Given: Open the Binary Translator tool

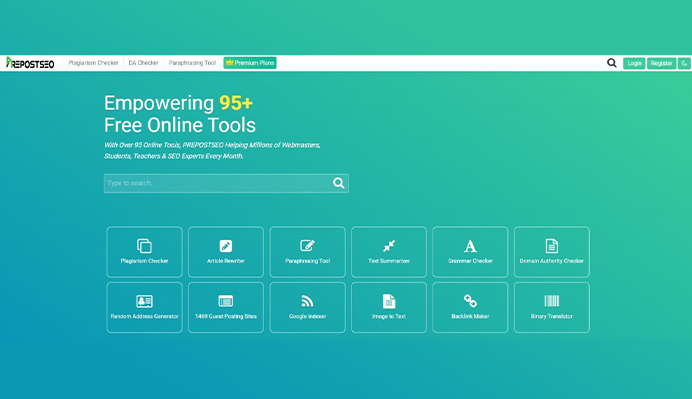Looking at the screenshot, I should [552, 307].
